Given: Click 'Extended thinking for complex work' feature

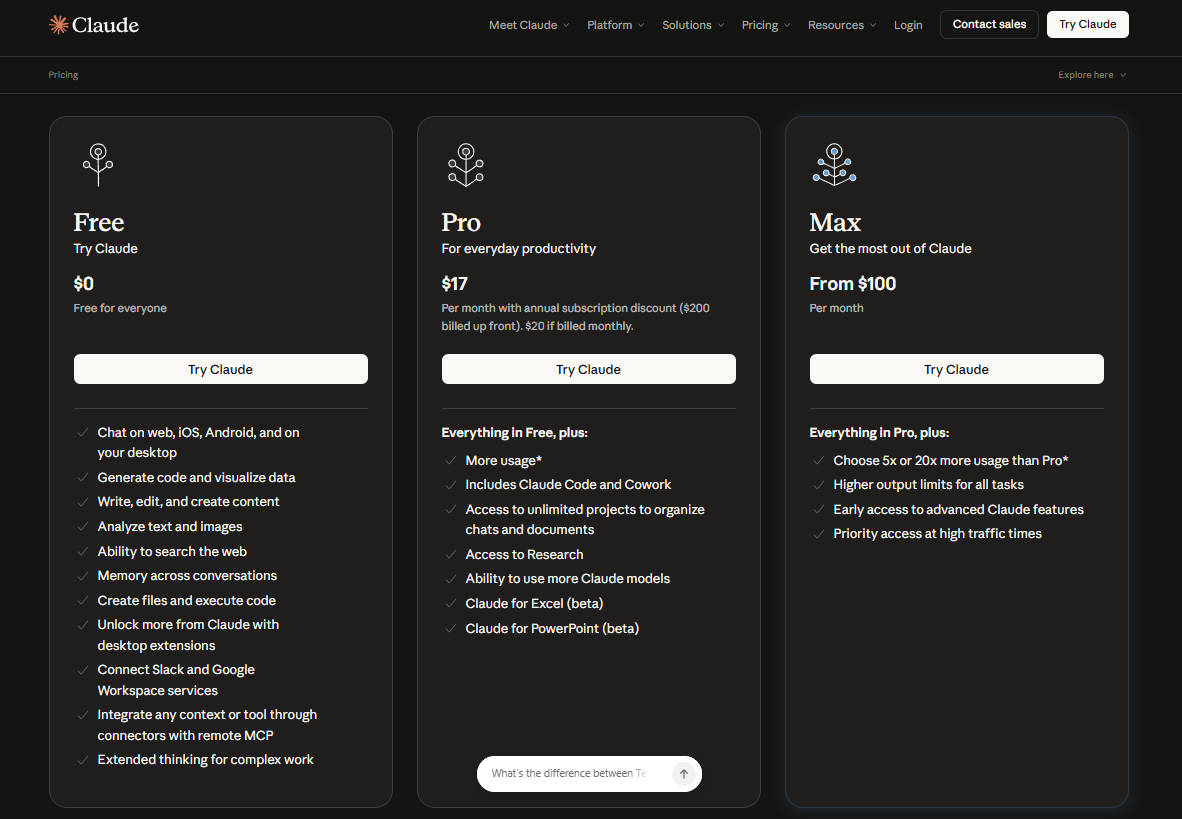Looking at the screenshot, I should [205, 759].
